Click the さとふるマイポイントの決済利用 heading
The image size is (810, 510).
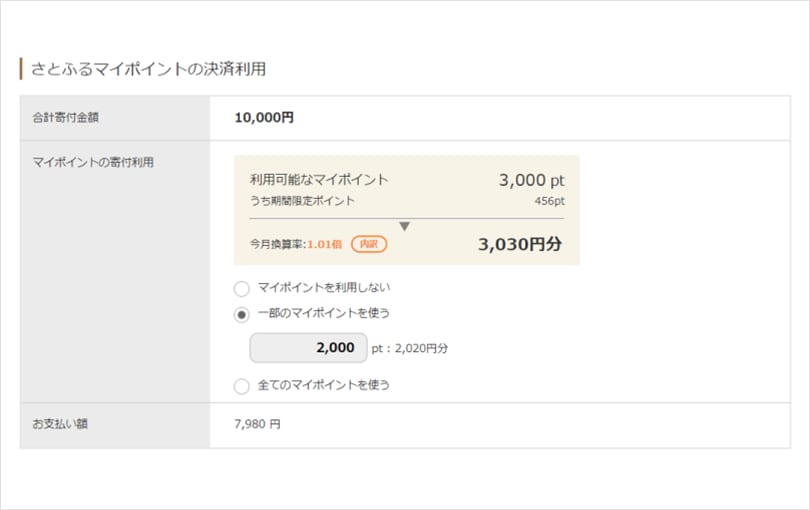148,69
